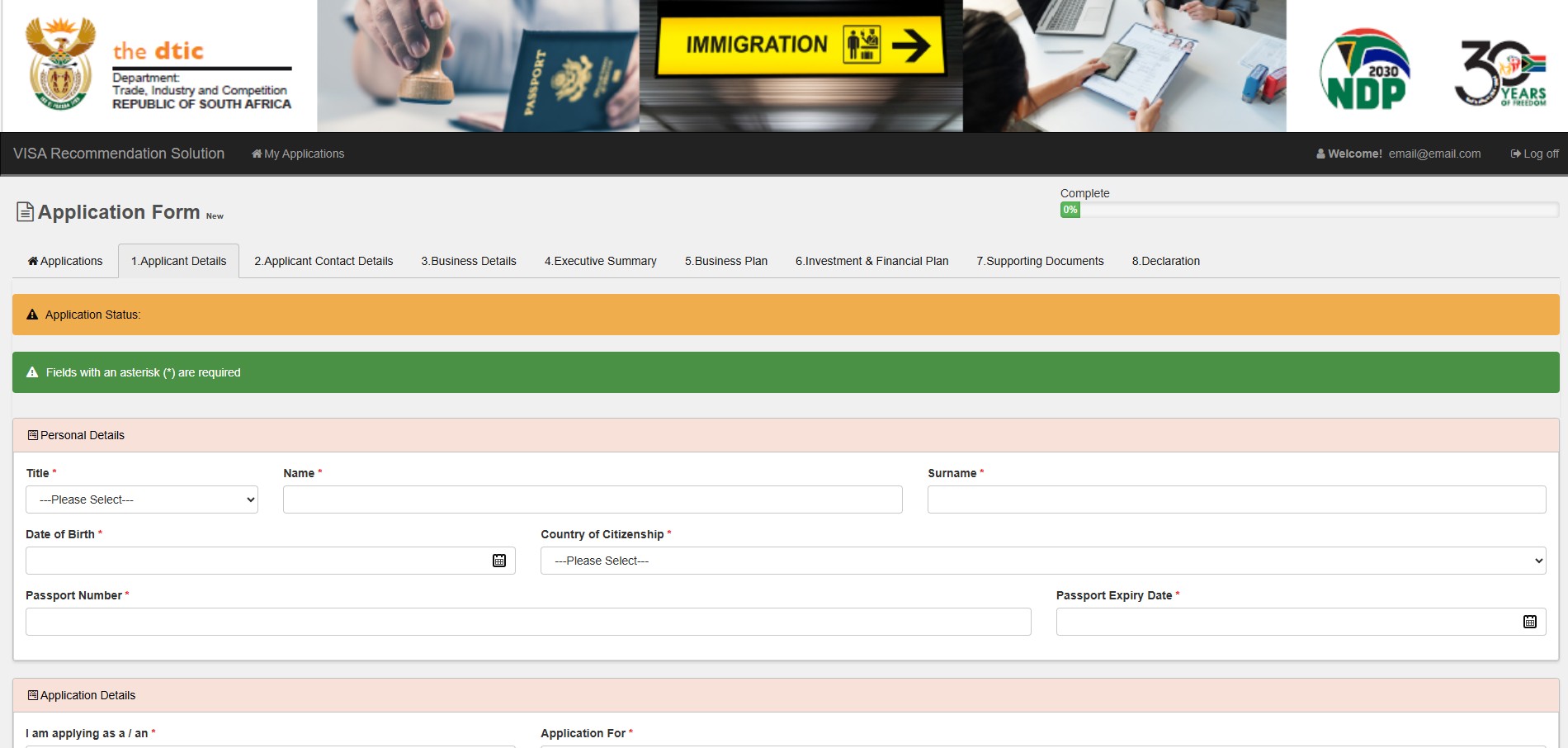Click the passport stamp banner image
1568x748 pixels.
pos(478,66)
